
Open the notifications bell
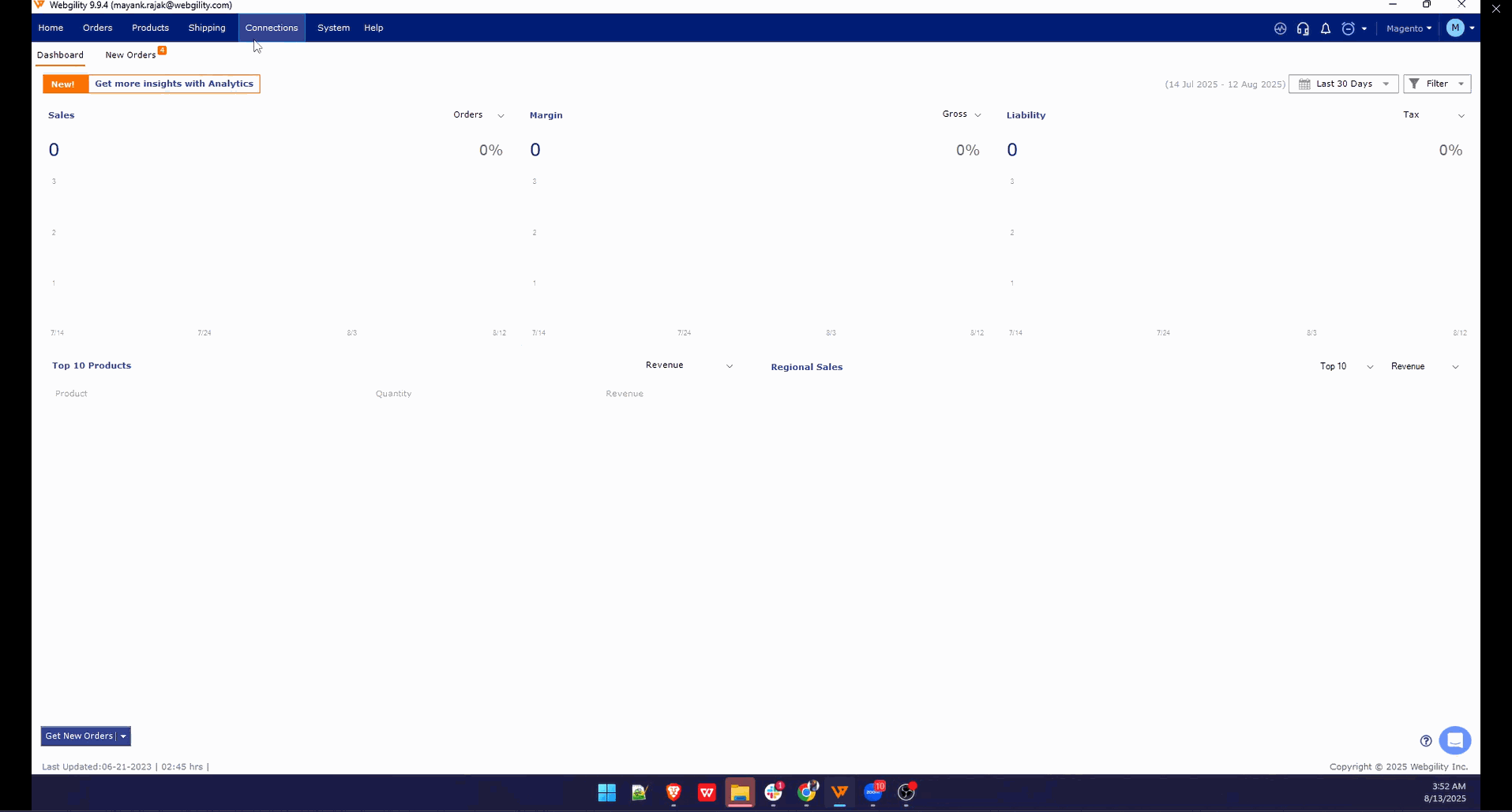pos(1326,28)
